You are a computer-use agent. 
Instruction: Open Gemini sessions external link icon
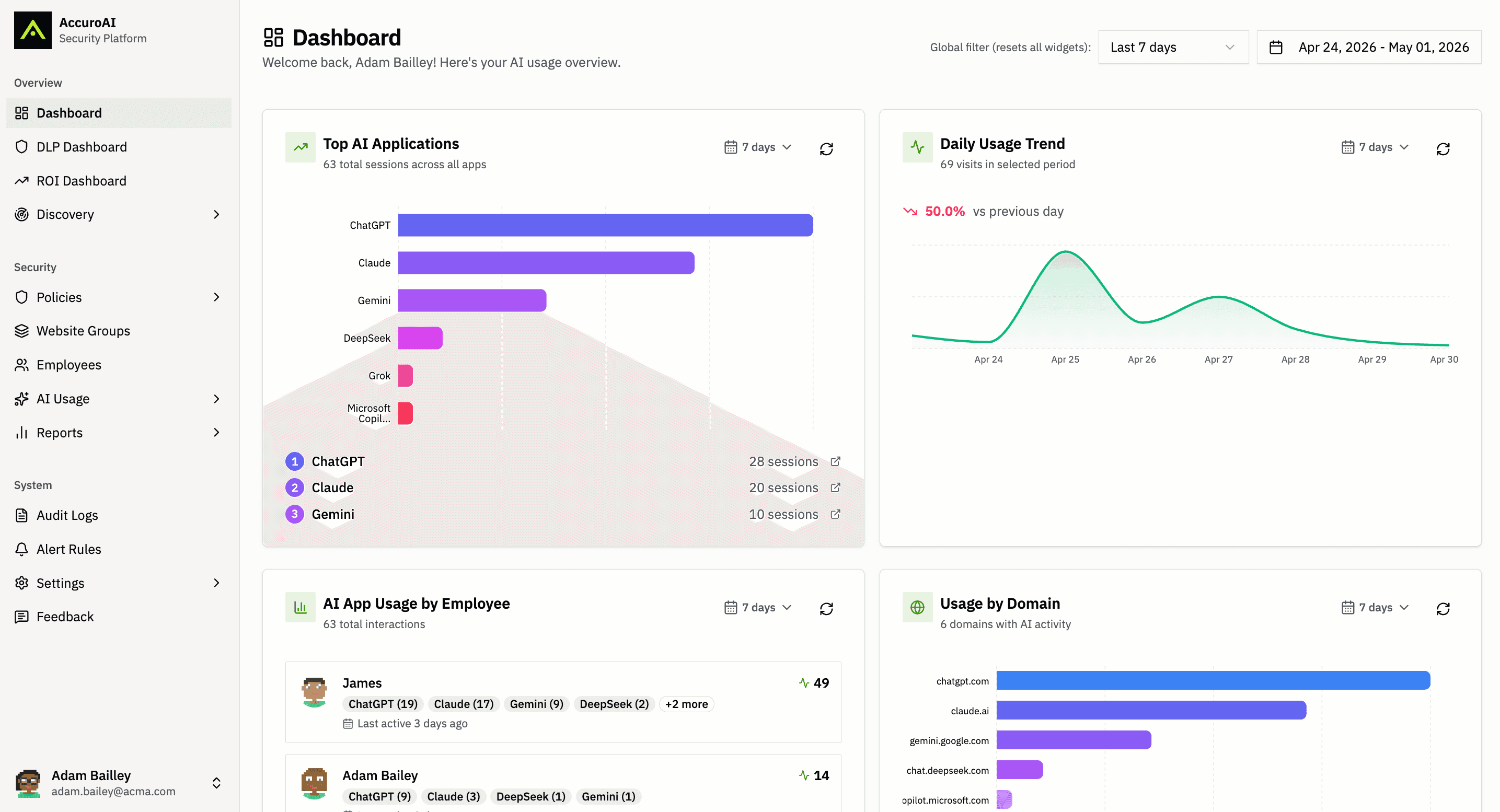tap(836, 514)
